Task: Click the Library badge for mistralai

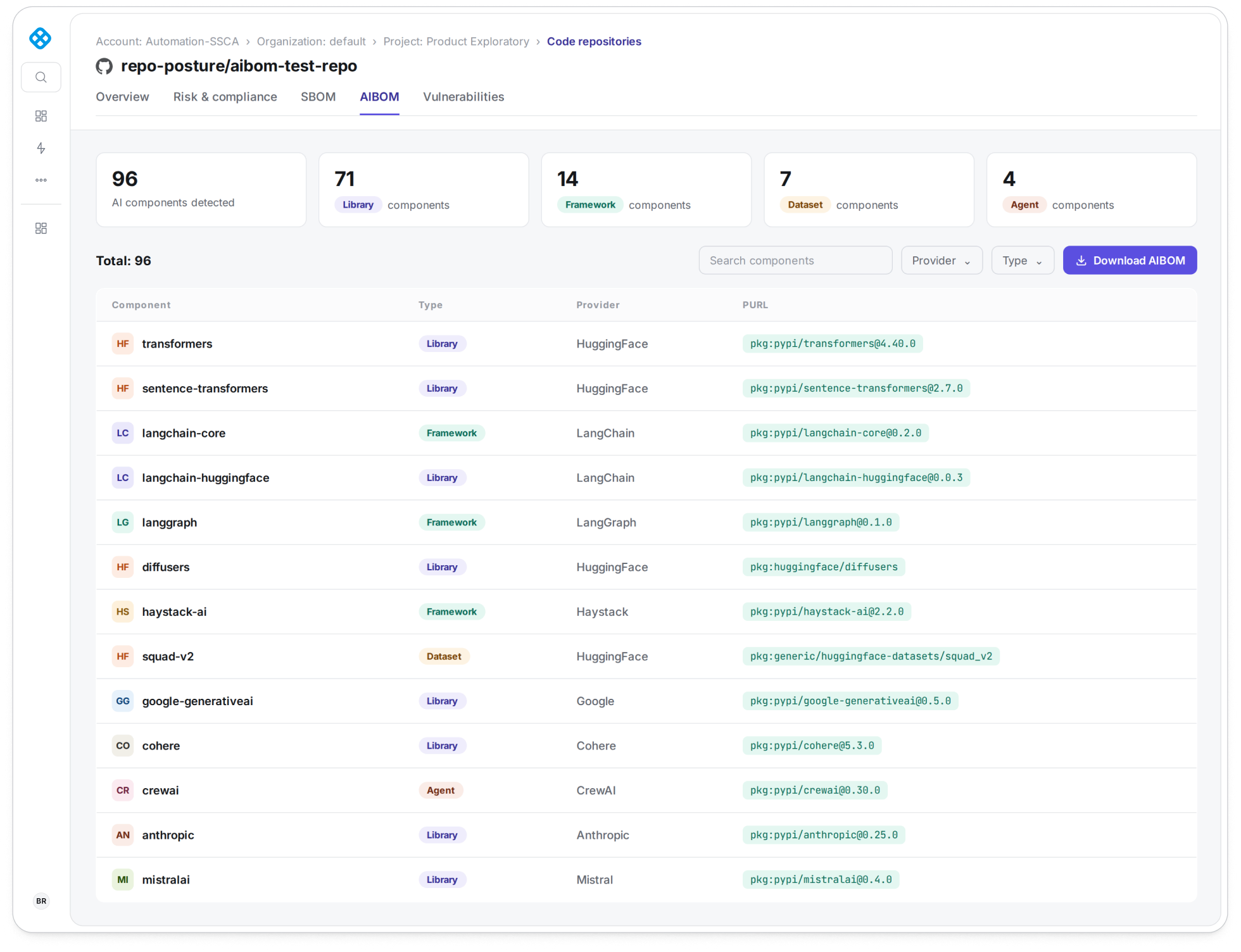Action: coord(442,880)
